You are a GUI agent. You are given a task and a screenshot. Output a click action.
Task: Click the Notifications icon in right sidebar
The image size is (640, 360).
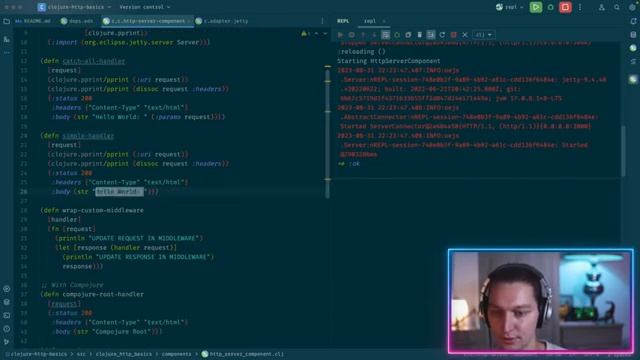coord(633,21)
